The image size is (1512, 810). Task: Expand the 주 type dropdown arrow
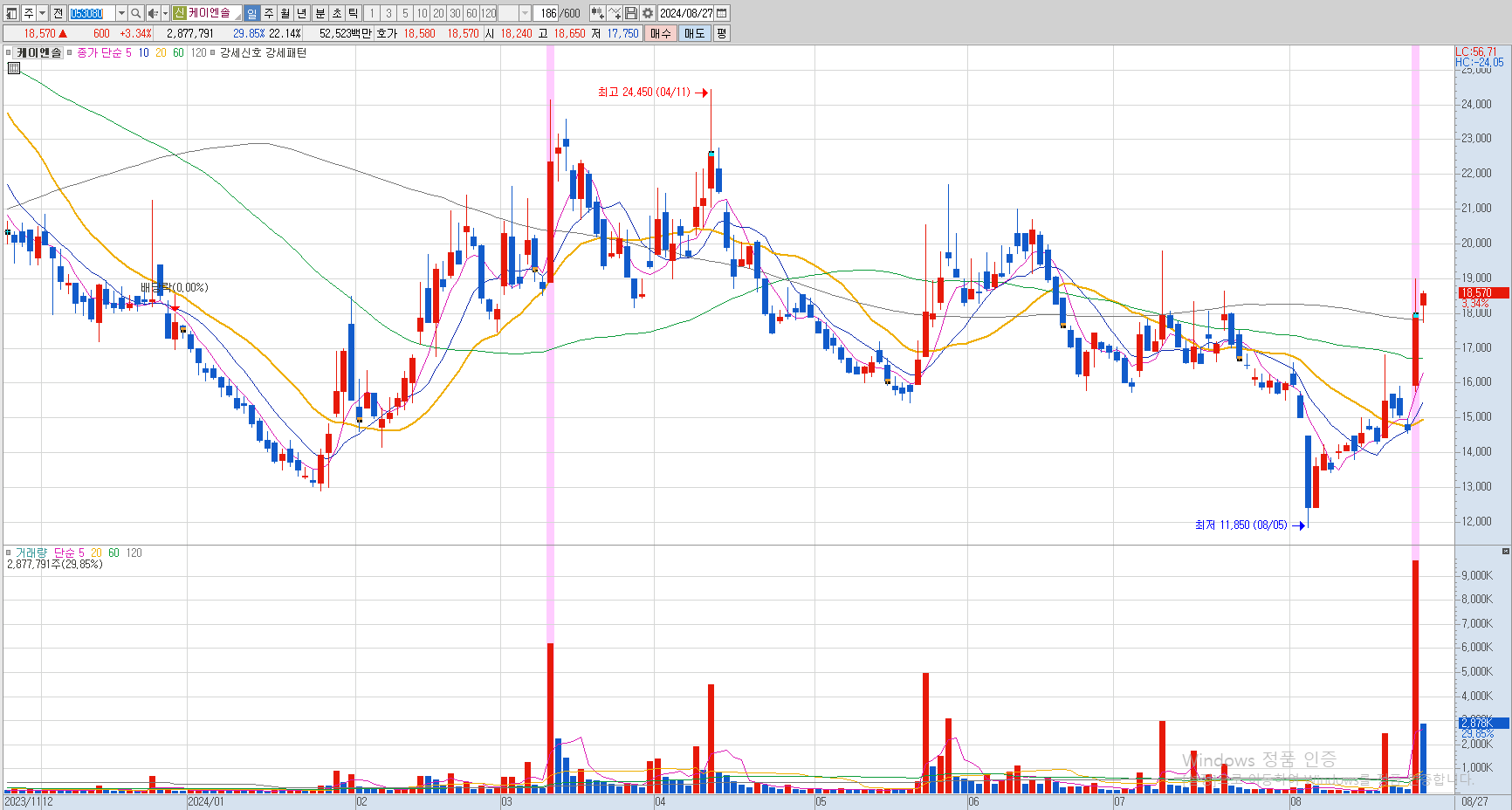[42, 13]
